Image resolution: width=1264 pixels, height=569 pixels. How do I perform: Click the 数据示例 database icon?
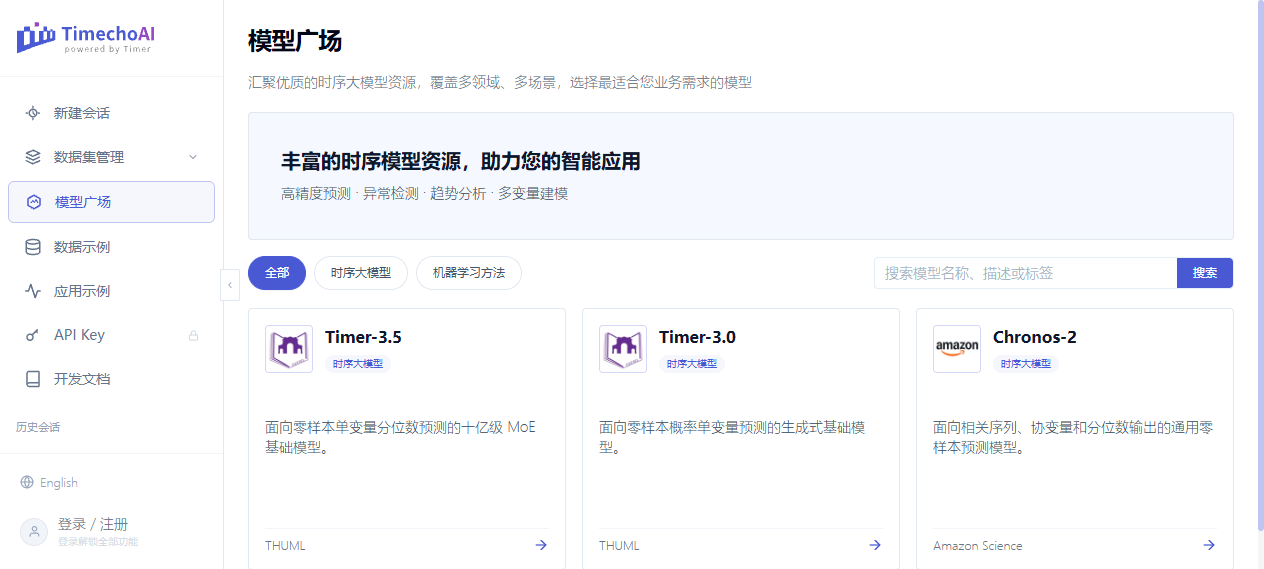(x=33, y=247)
